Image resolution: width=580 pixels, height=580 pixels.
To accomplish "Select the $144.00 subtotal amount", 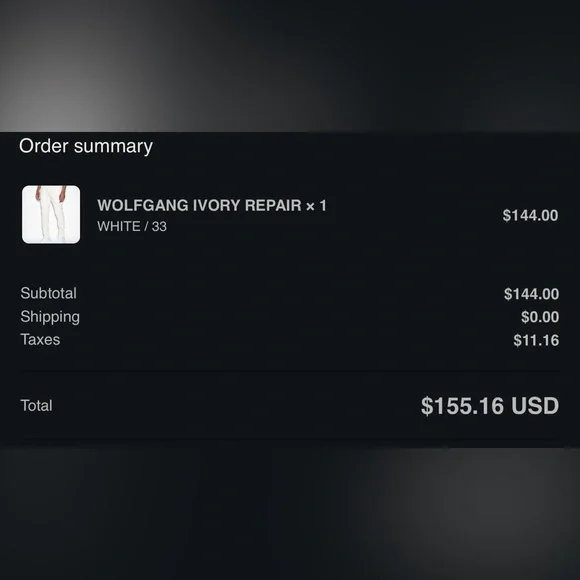I will click(x=531, y=294).
